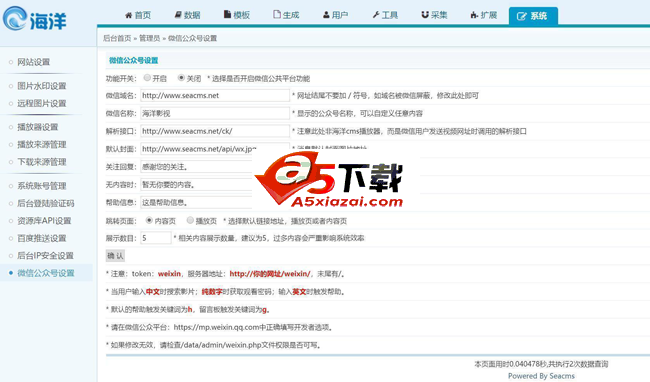Click the wrench icon beside 工具

376,15
